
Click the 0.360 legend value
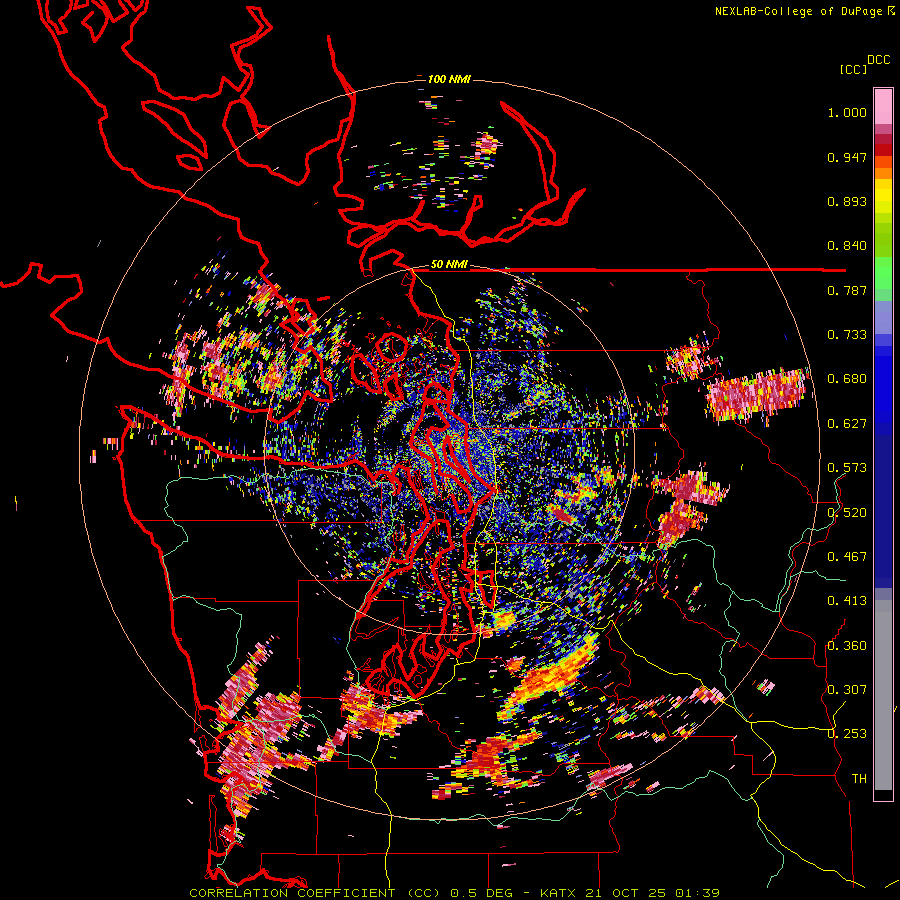pos(847,645)
